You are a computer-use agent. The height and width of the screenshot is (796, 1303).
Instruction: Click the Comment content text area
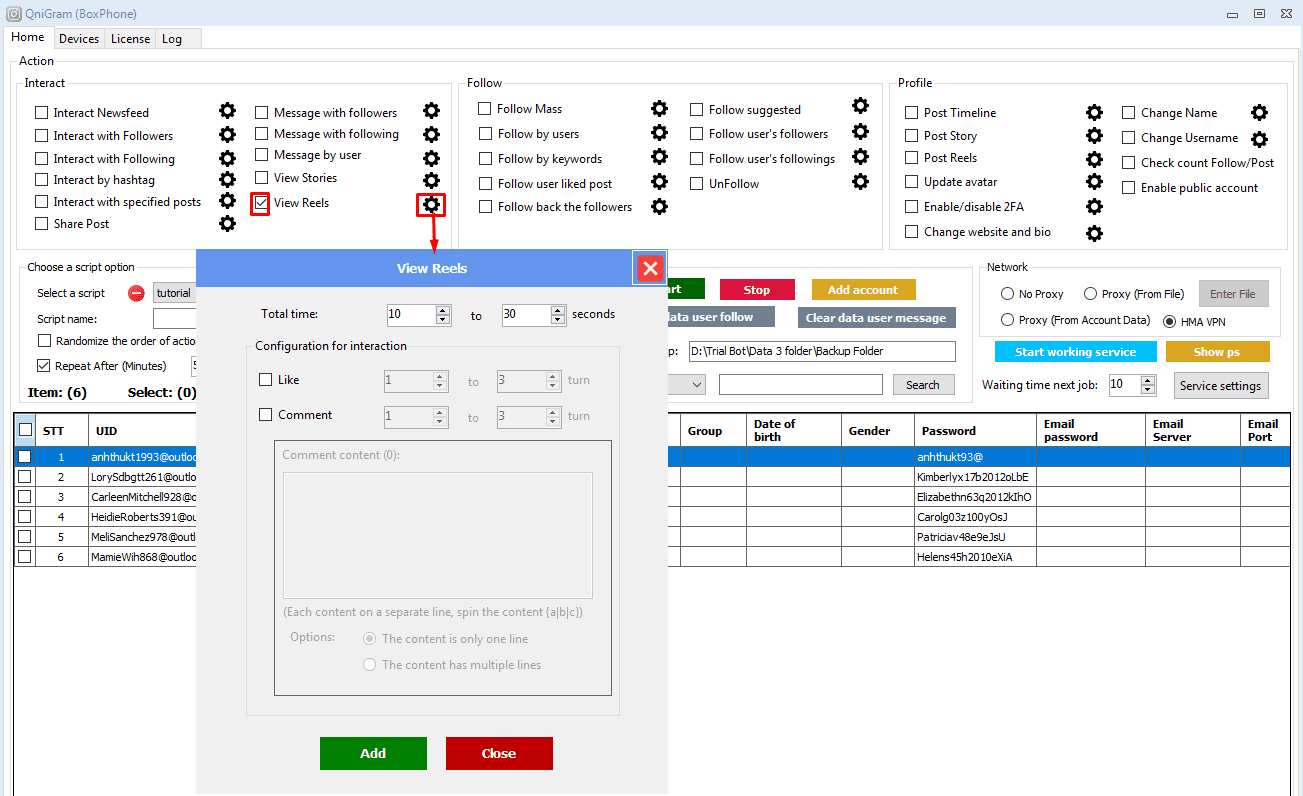[x=437, y=535]
